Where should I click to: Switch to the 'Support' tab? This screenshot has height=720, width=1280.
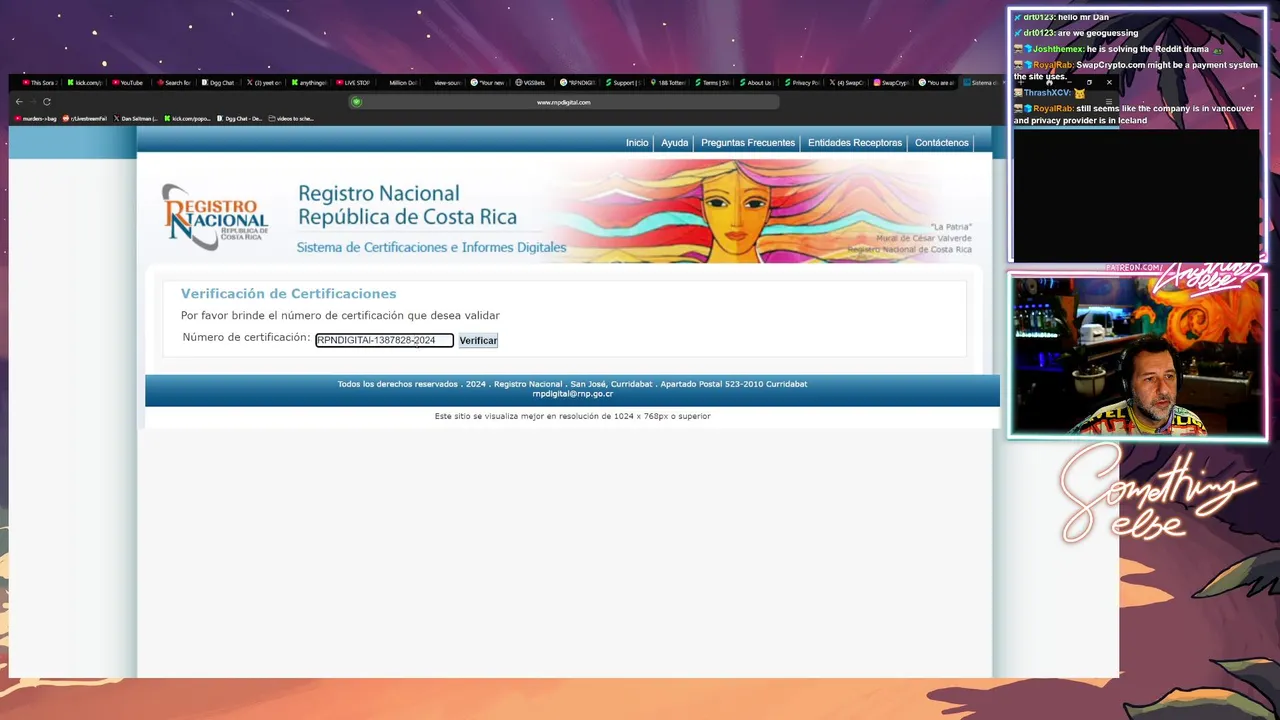point(623,83)
